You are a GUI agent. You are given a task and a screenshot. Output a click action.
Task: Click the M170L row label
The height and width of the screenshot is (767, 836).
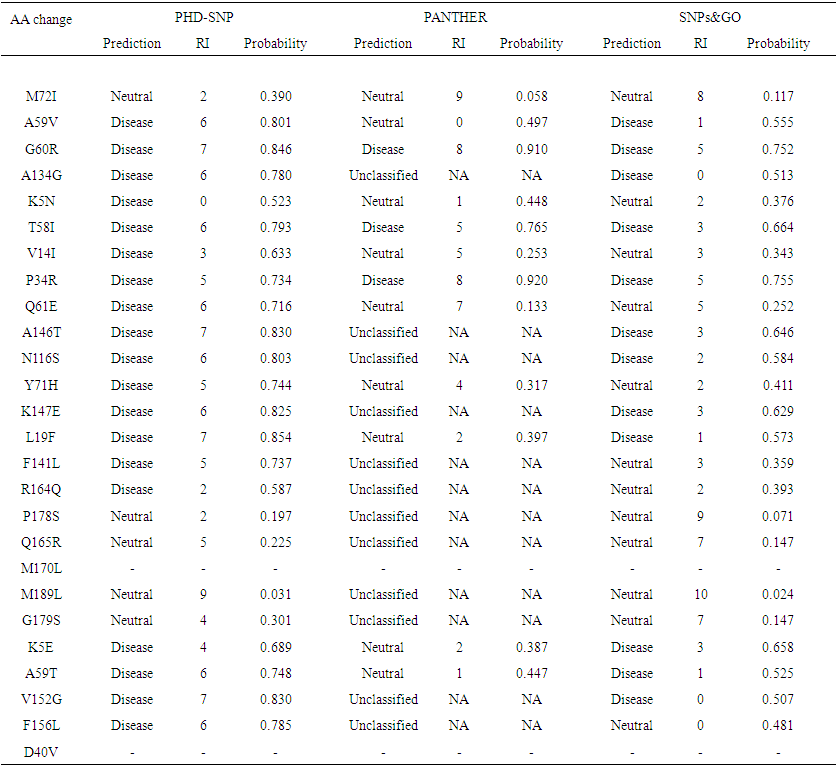41,568
